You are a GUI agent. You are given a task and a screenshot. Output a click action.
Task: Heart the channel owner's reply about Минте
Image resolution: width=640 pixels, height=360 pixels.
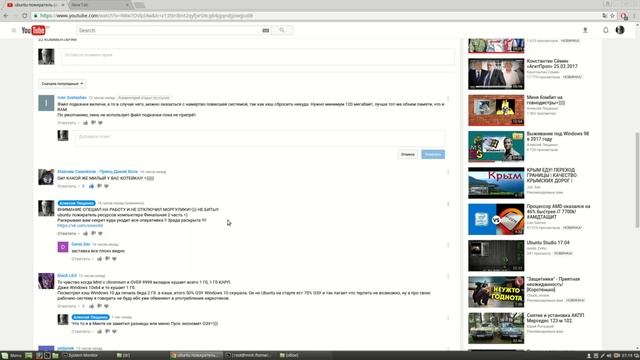pos(115,331)
